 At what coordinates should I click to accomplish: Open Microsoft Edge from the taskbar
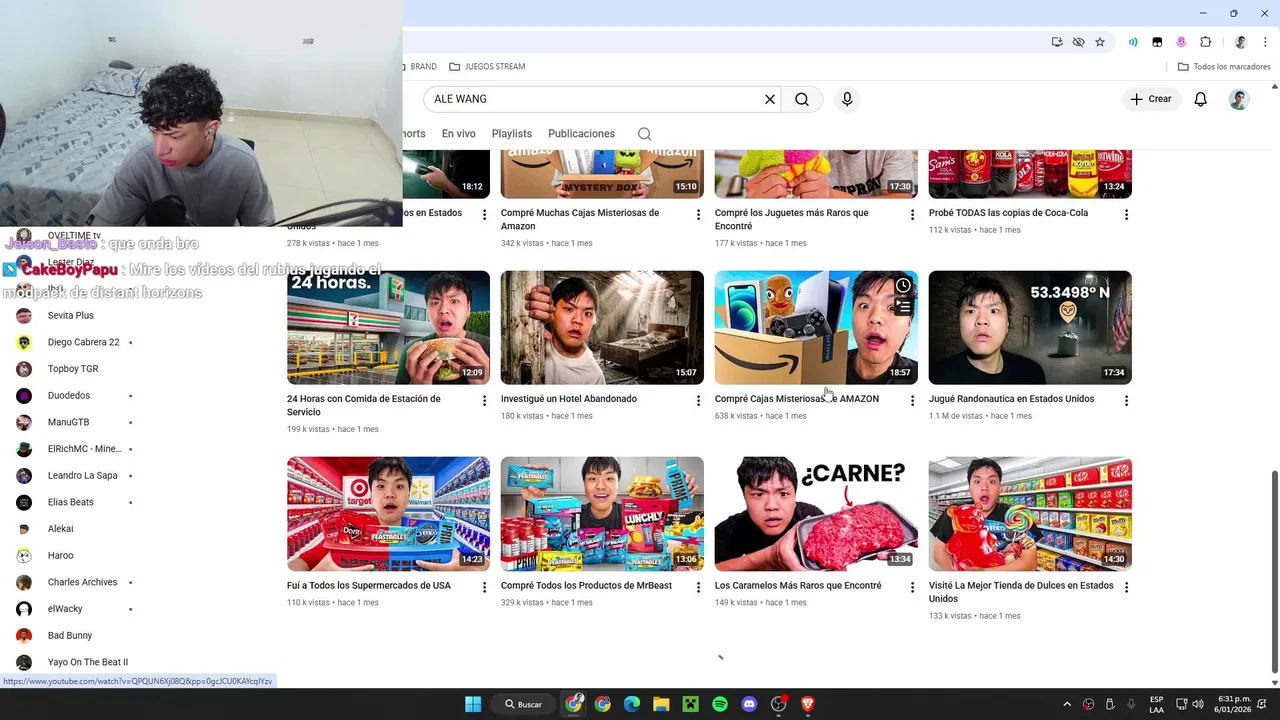(632, 704)
